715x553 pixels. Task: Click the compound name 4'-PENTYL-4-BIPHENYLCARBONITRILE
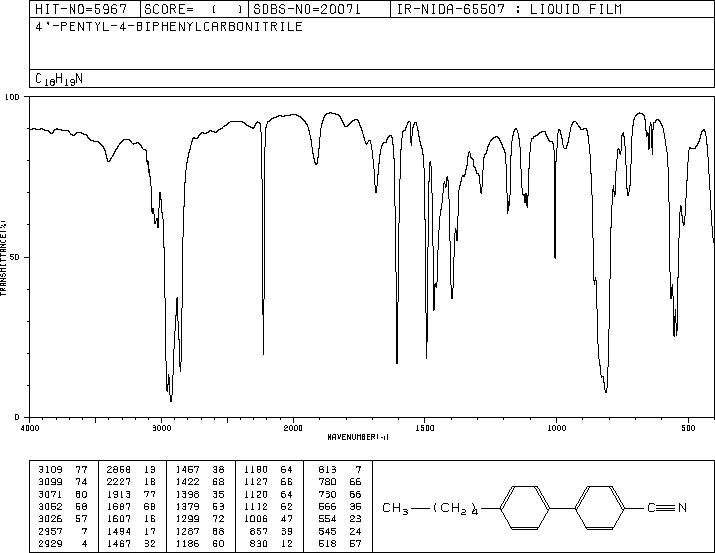pos(169,26)
